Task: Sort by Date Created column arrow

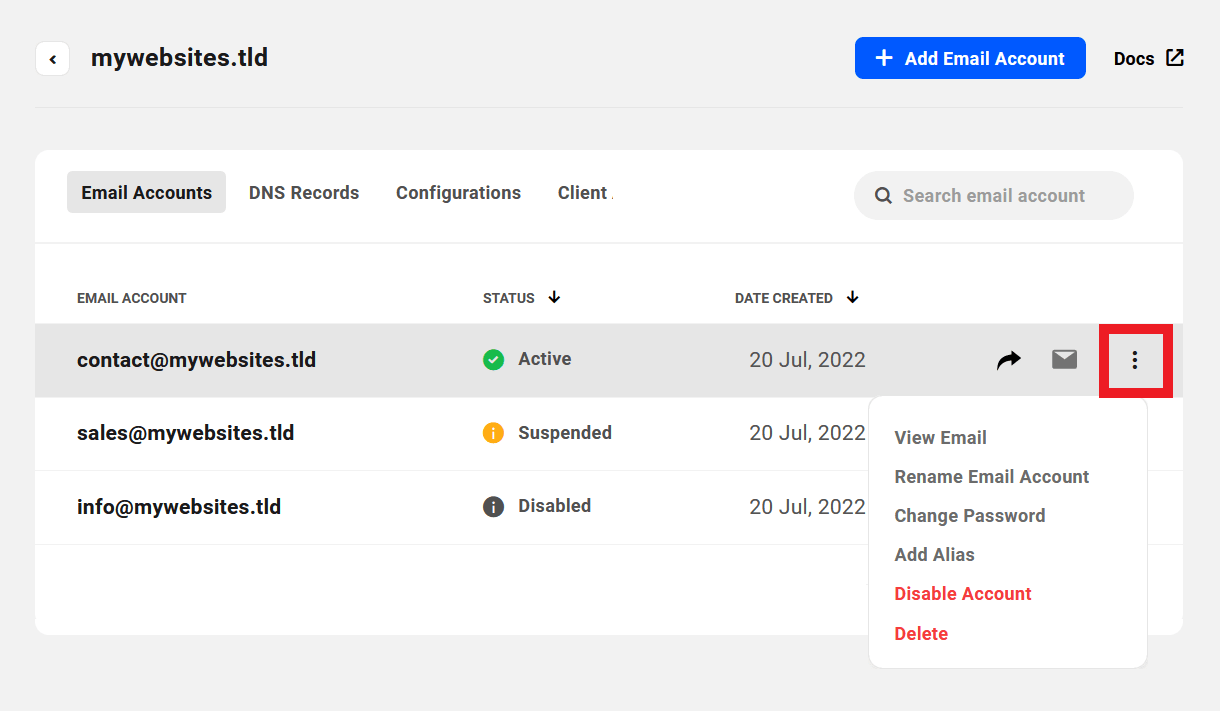Action: (852, 297)
